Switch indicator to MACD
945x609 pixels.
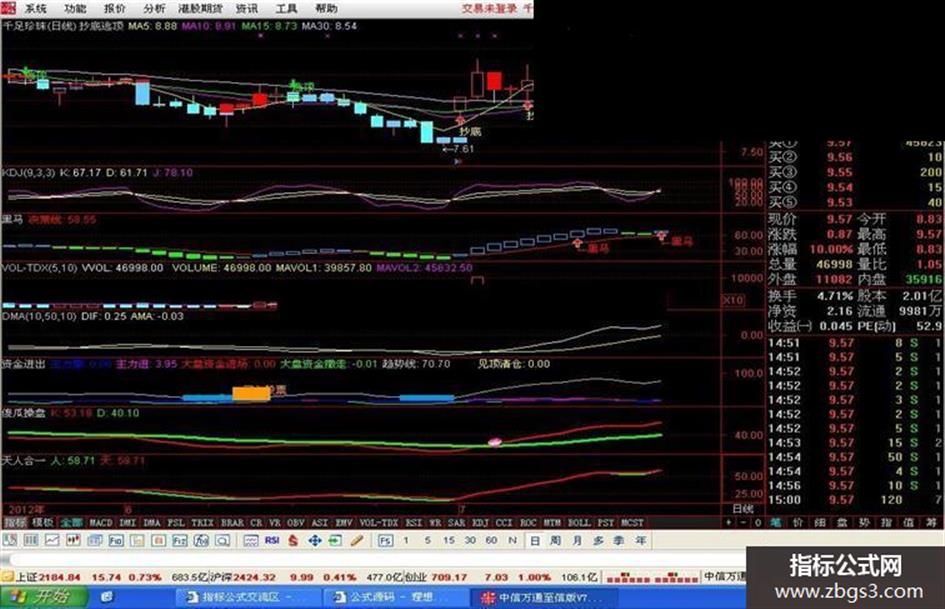tap(101, 522)
